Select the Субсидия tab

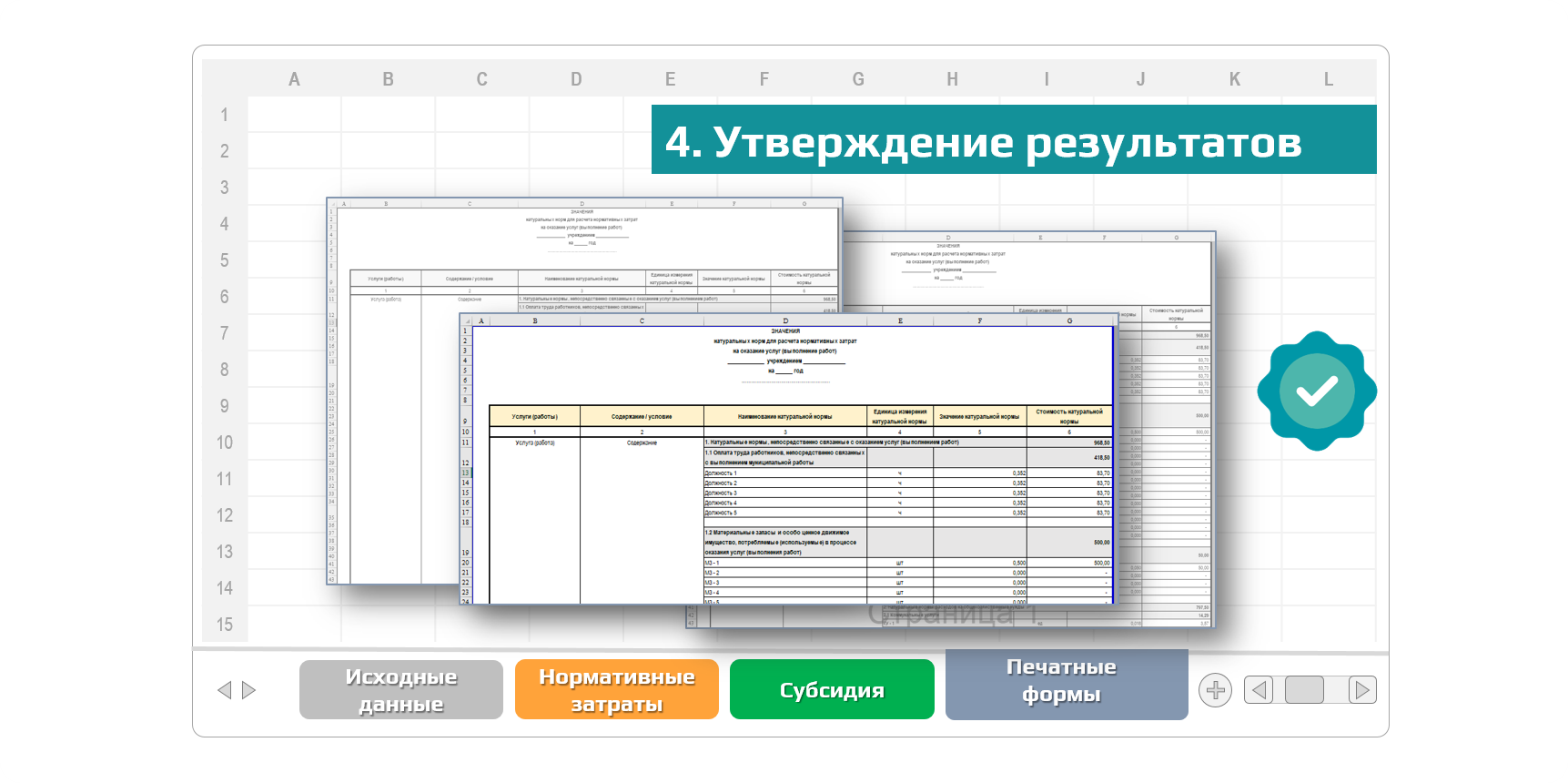point(832,690)
